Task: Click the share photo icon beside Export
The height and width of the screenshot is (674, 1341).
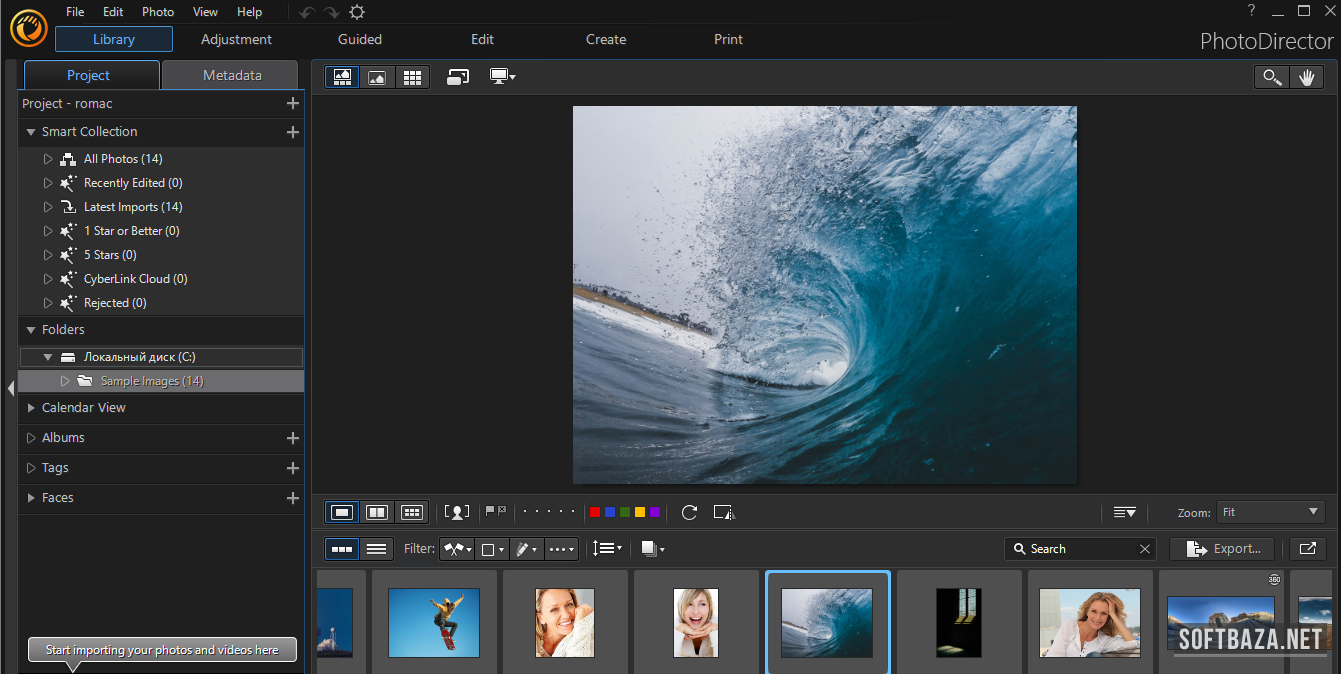Action: pyautogui.click(x=1307, y=548)
